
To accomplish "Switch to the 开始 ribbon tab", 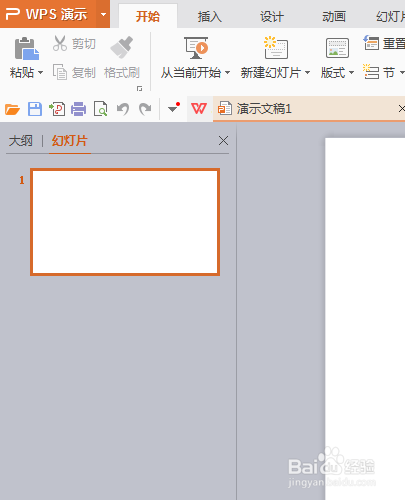I will 148,16.
